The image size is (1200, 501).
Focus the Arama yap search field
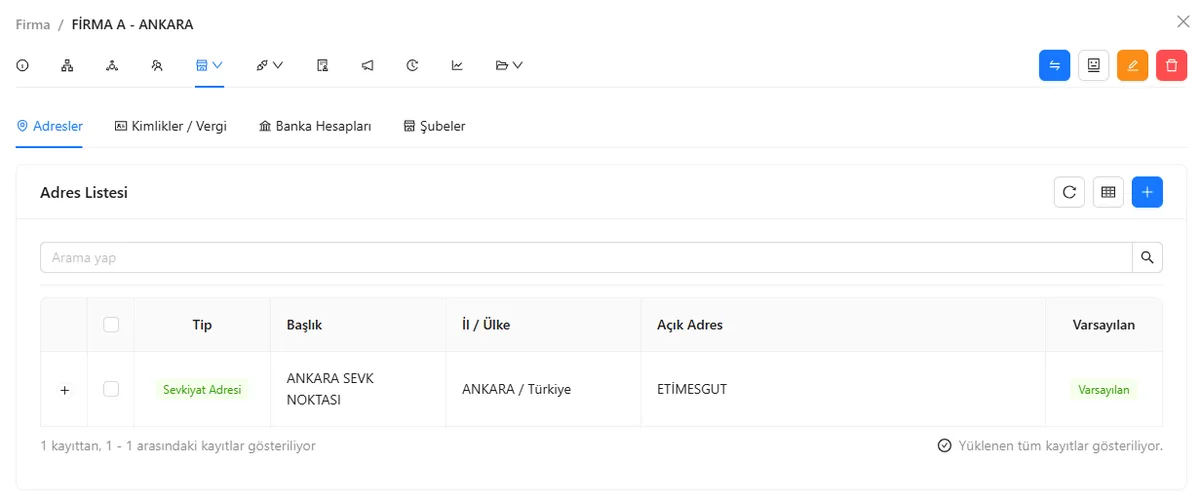586,257
